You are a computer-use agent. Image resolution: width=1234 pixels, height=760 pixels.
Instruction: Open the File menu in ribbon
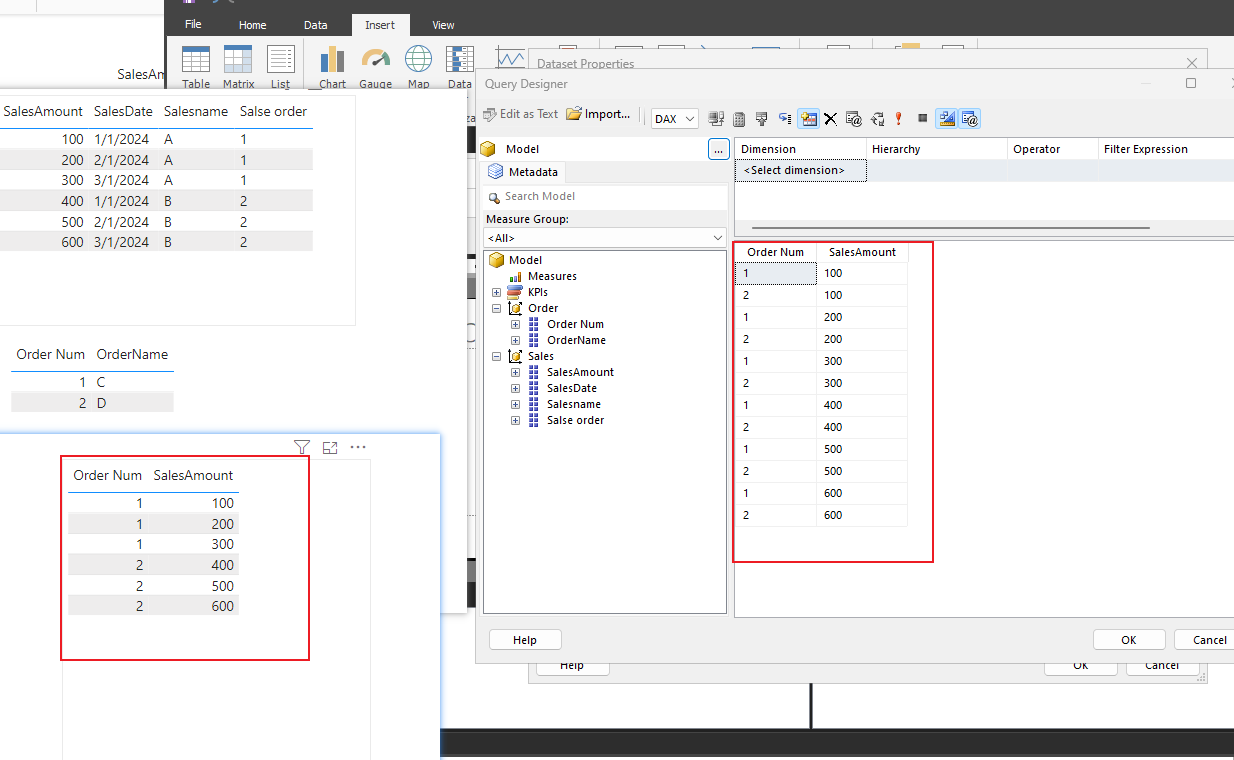[193, 24]
